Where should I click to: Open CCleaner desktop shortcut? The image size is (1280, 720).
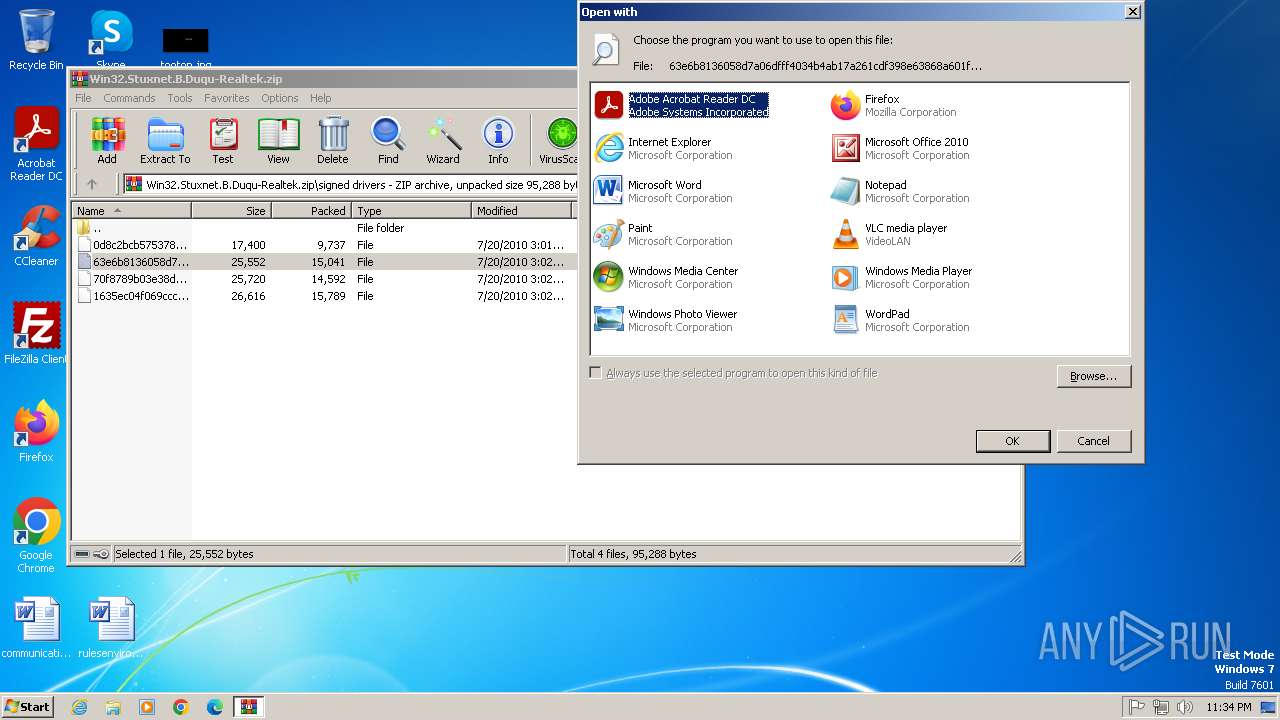(36, 237)
